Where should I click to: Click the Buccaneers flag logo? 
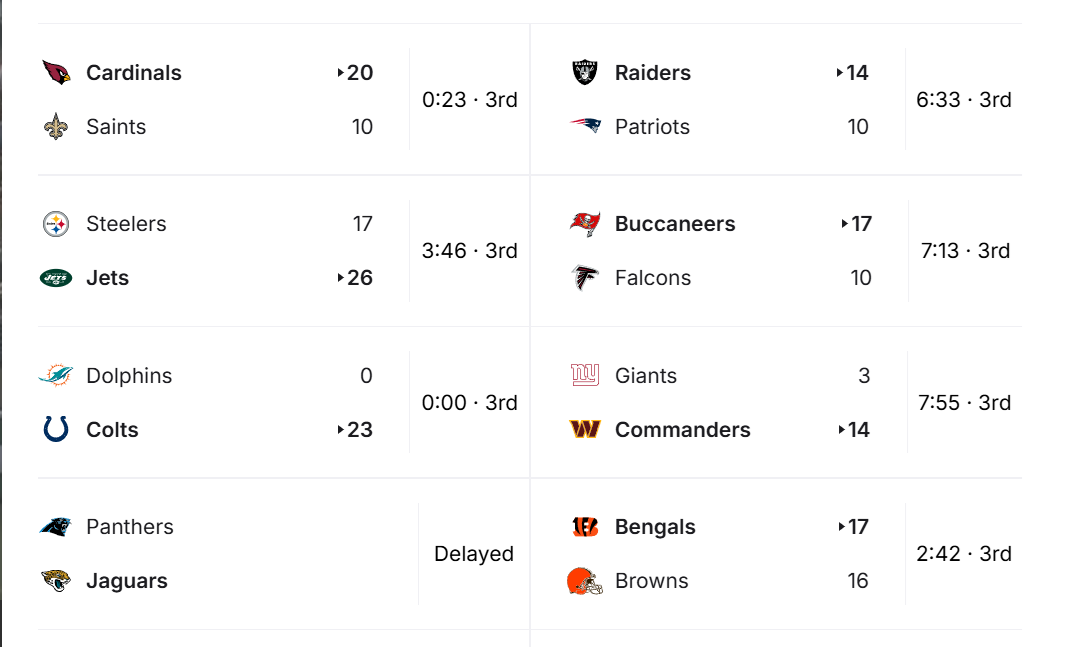[585, 224]
